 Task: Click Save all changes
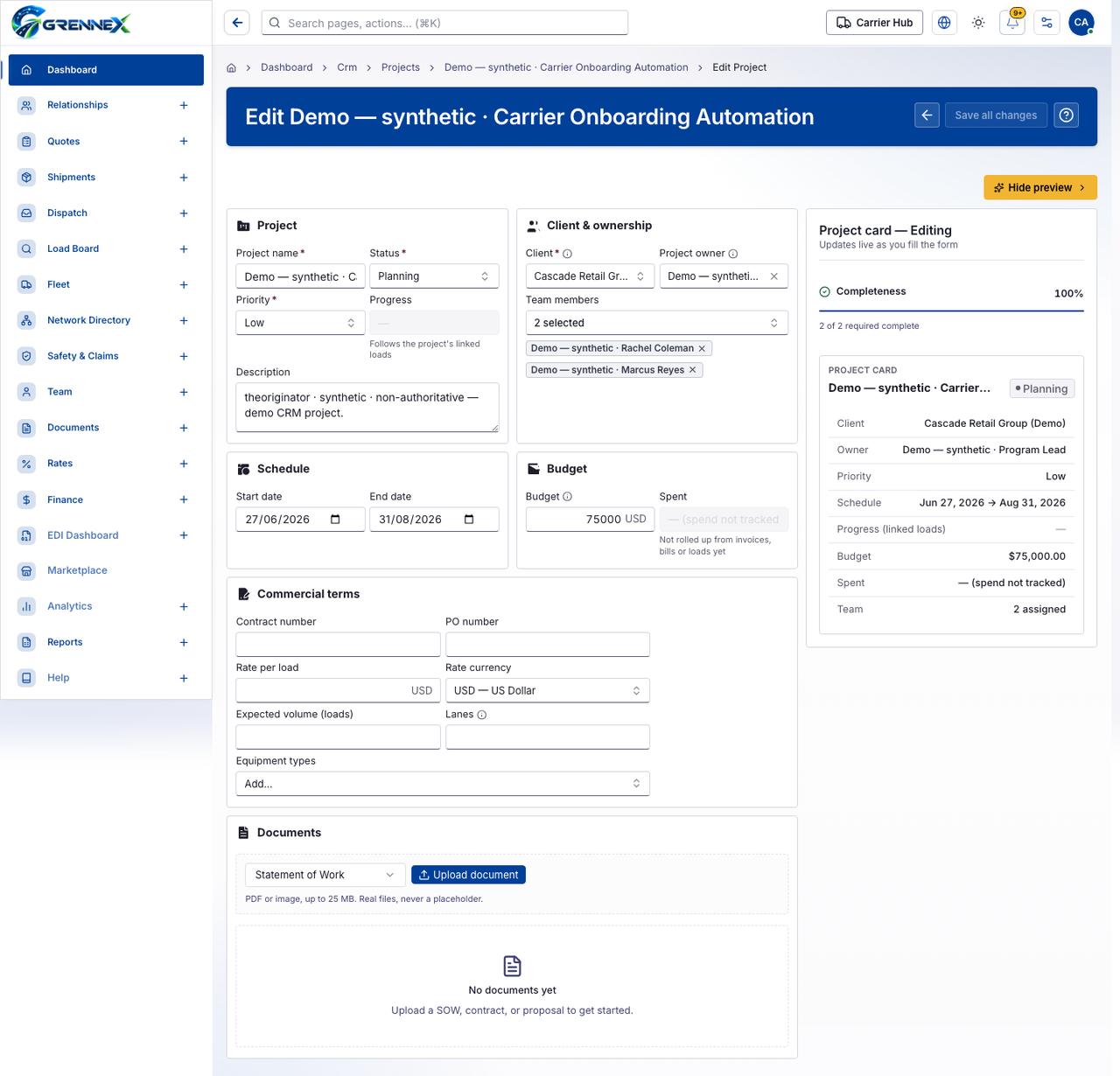coord(996,115)
